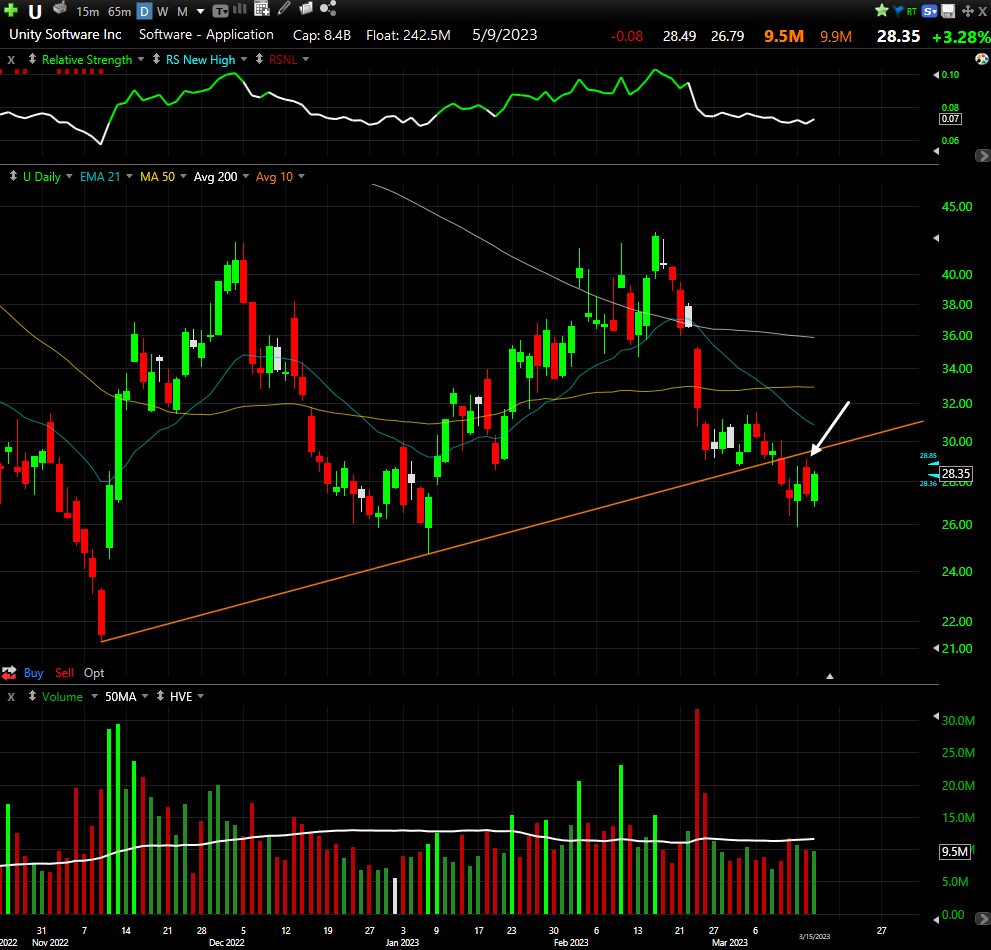
Task: Click the Avg 200 indicator label
Action: [x=216, y=177]
